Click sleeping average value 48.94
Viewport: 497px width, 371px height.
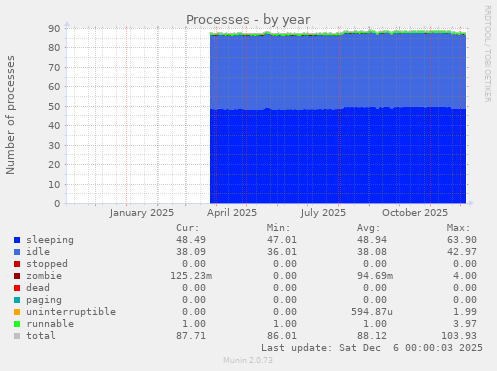[x=372, y=240]
